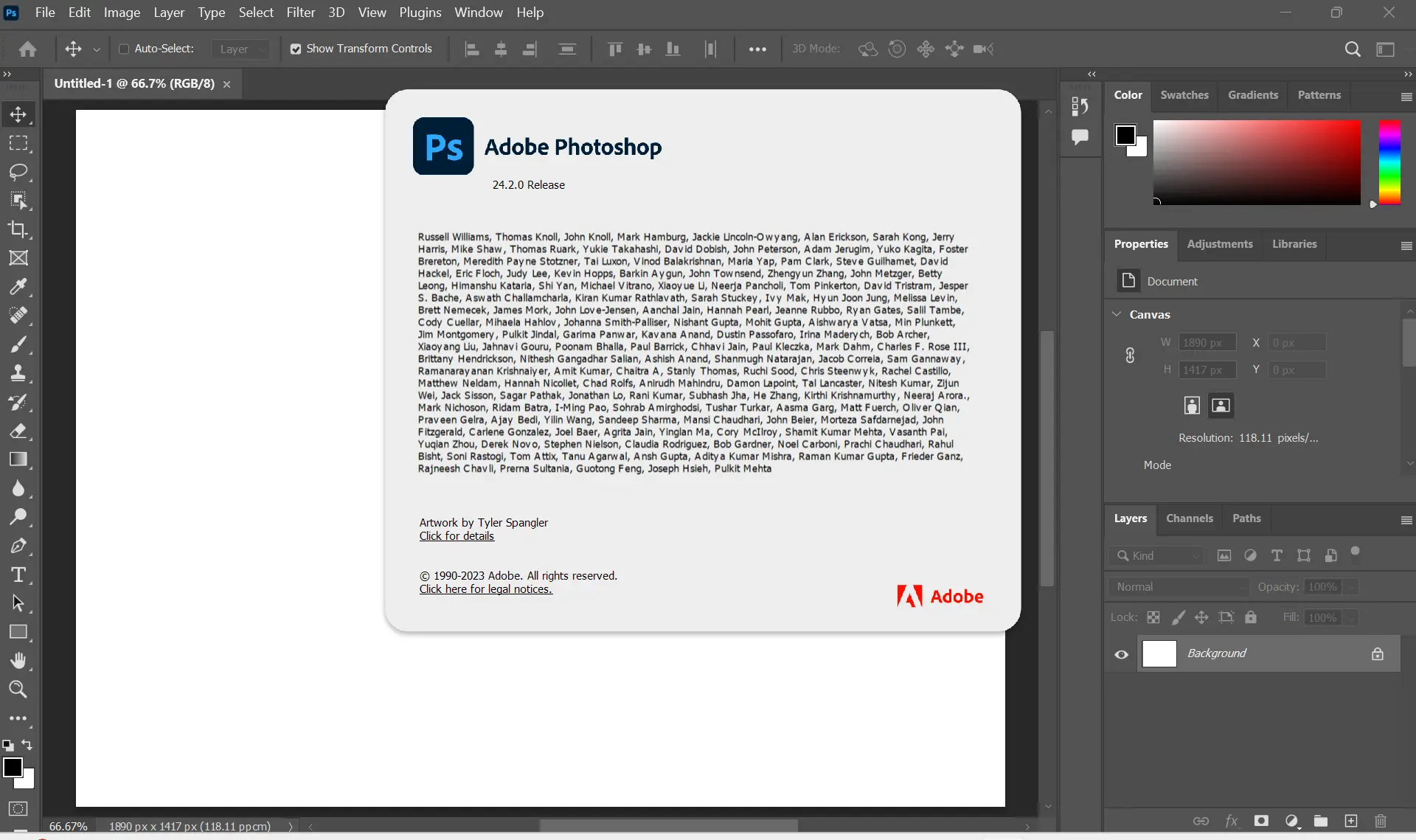This screenshot has height=840, width=1416.
Task: Hide the Background layer eye icon
Action: point(1121,654)
